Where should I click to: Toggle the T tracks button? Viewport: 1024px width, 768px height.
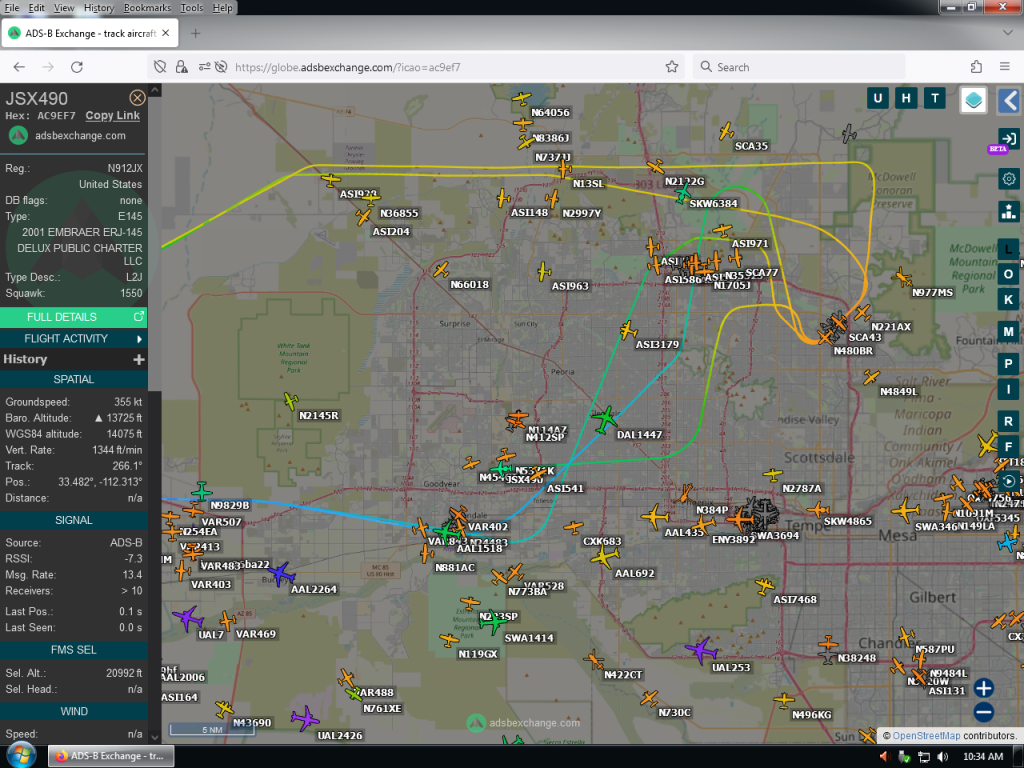pyautogui.click(x=935, y=99)
